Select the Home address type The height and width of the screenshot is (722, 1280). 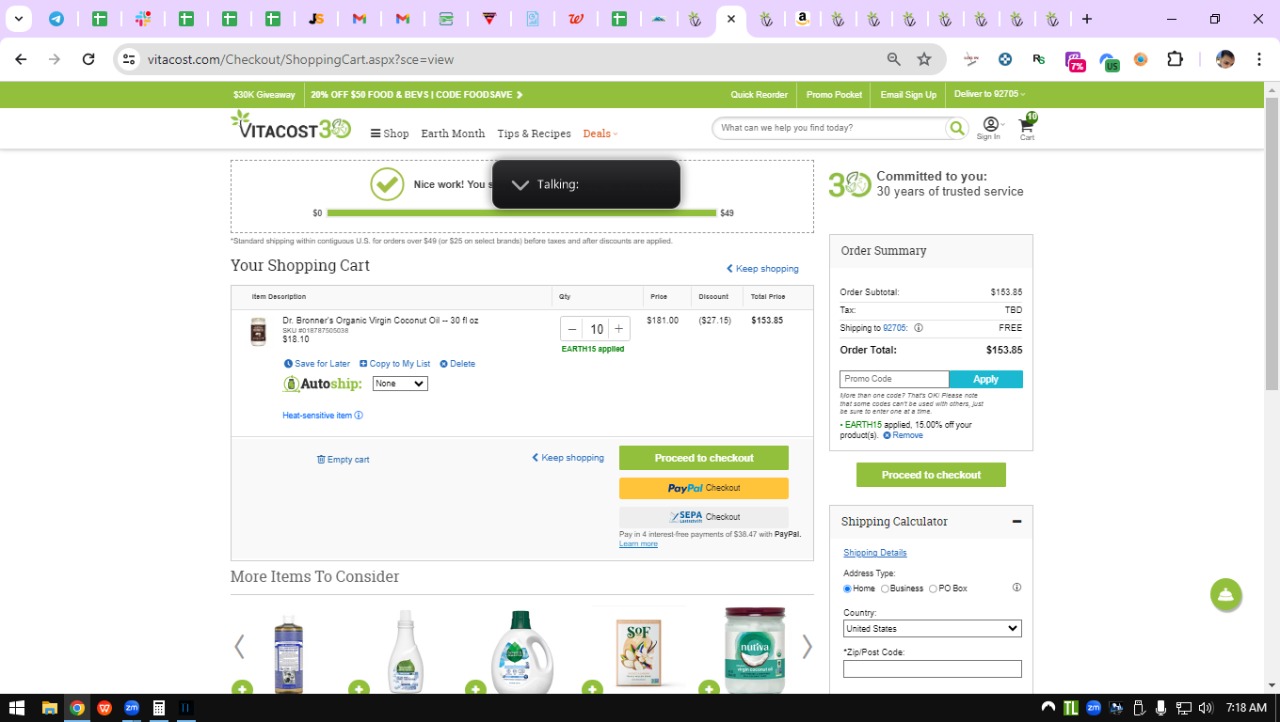[848, 589]
